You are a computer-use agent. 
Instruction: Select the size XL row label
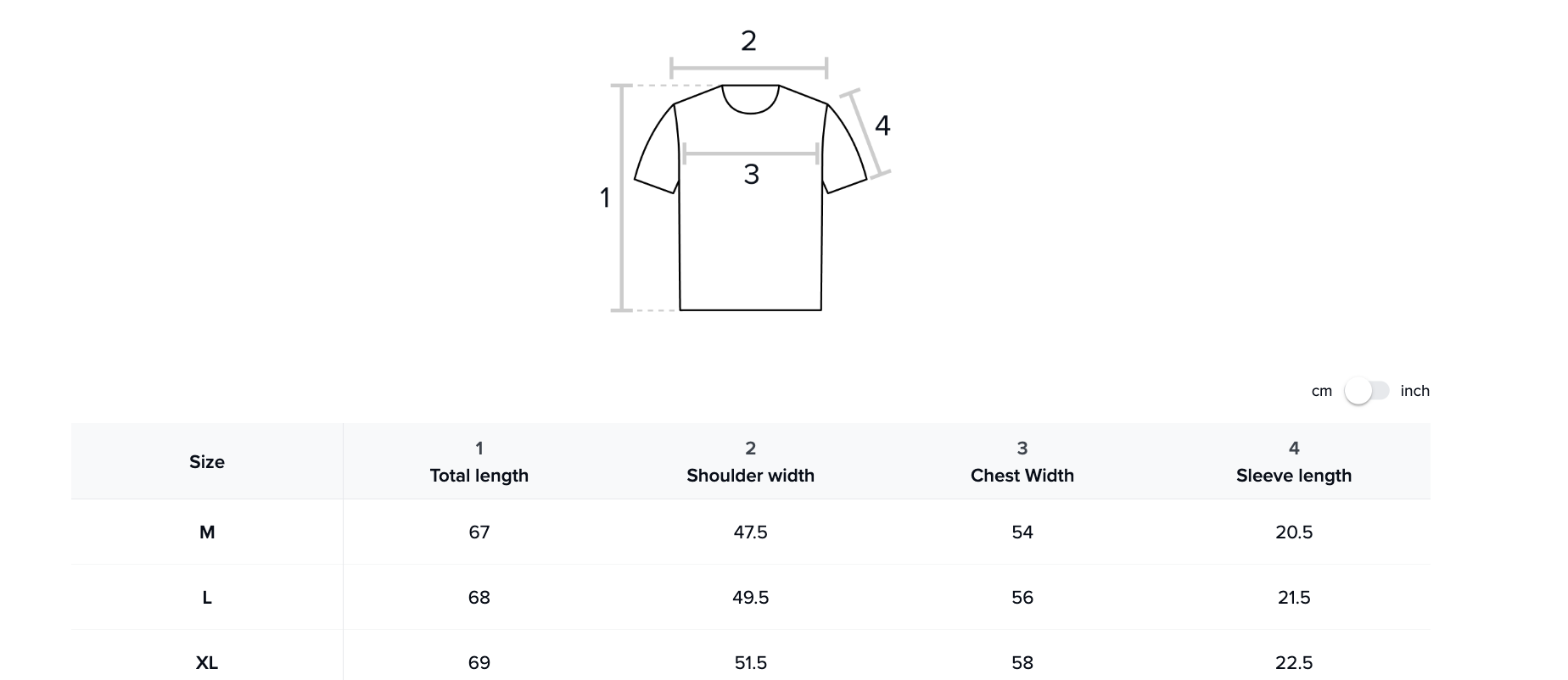click(207, 663)
